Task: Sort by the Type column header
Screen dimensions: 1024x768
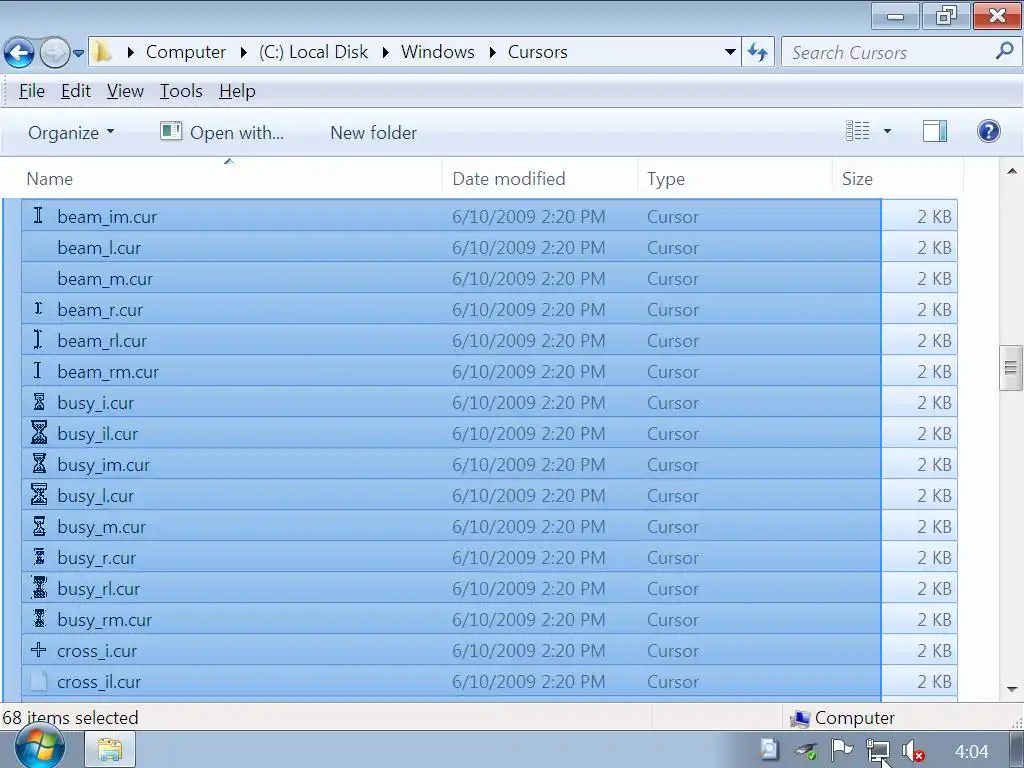Action: (x=735, y=179)
